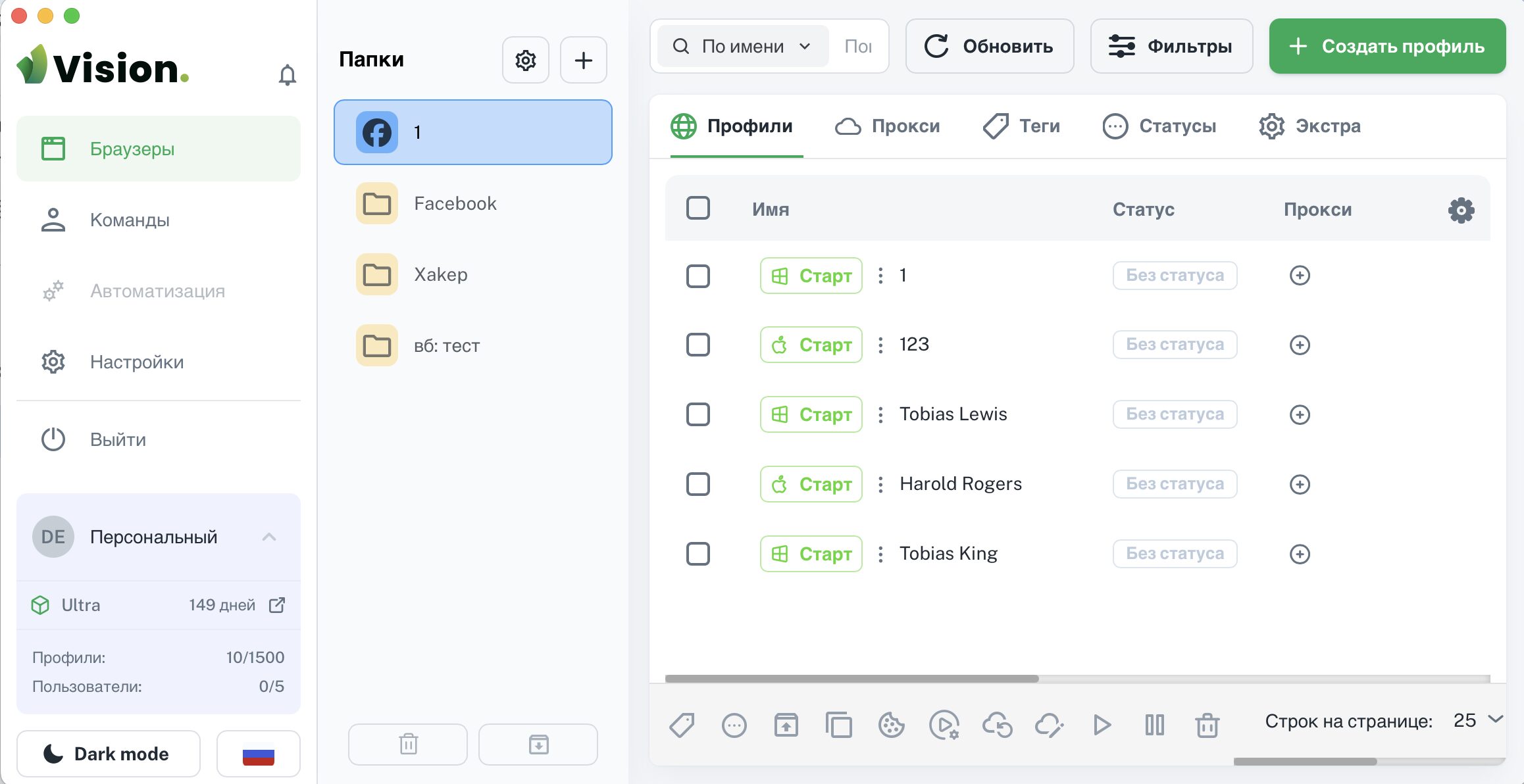The image size is (1524, 784).
Task: Open the Фильтры button
Action: 1171,46
